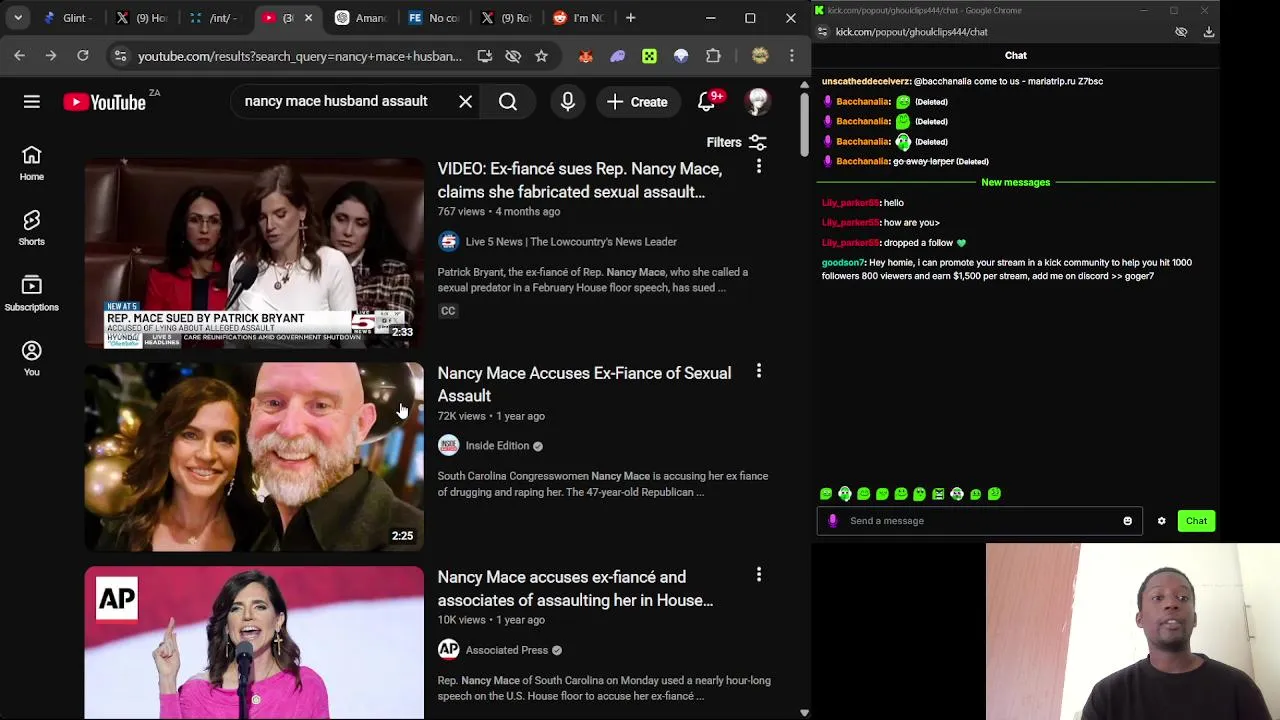Clear the YouTube search query with X
The image size is (1280, 720).
pos(465,102)
